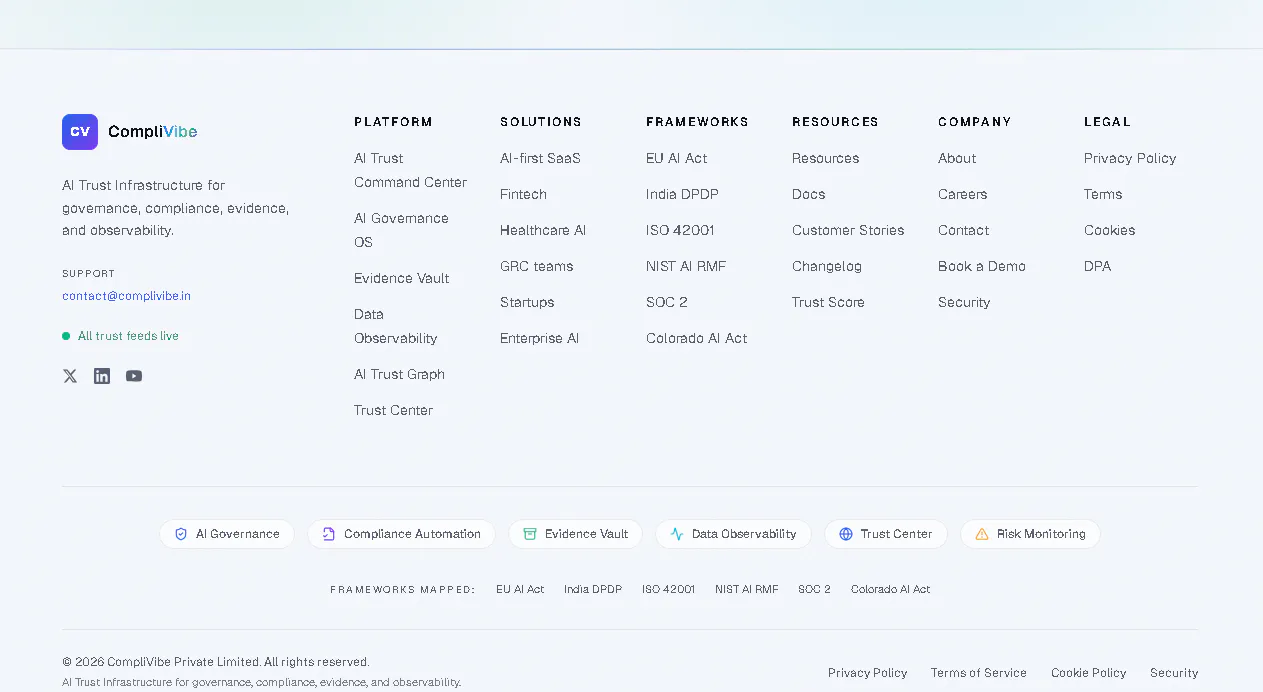Click the shield icon in AI Governance pill
1263x692 pixels.
181,534
